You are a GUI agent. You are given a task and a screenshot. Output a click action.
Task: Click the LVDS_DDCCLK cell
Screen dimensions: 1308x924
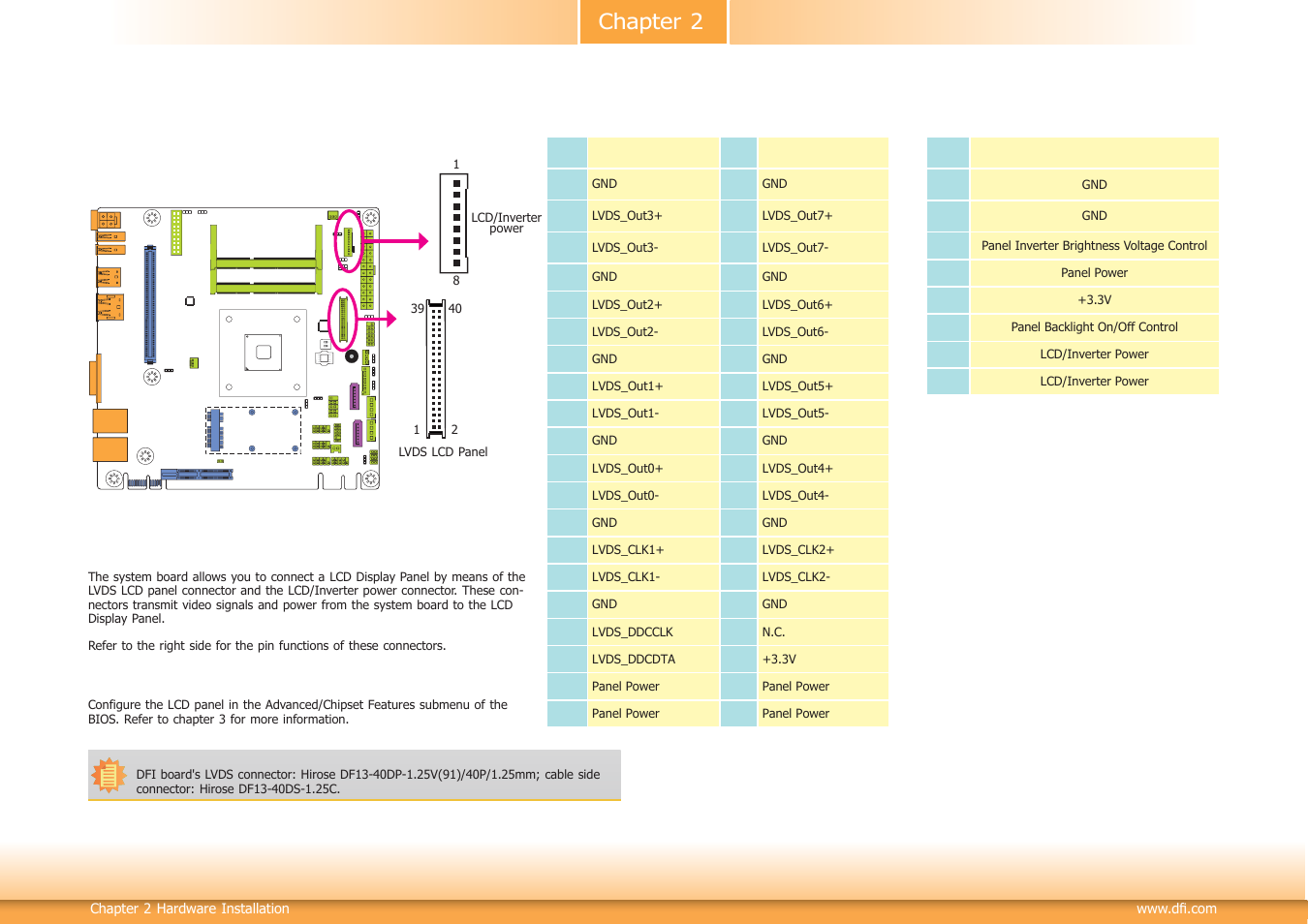(x=653, y=632)
